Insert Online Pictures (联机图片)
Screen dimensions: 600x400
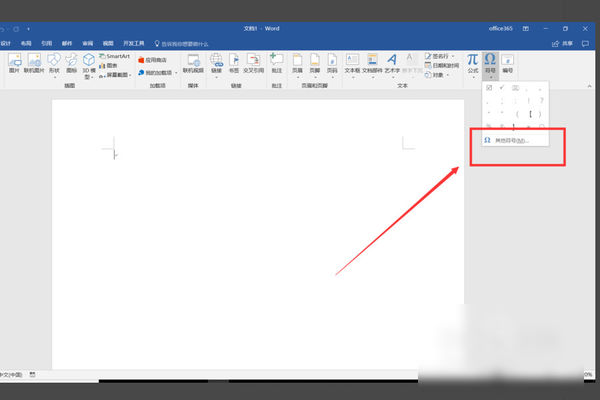click(34, 63)
